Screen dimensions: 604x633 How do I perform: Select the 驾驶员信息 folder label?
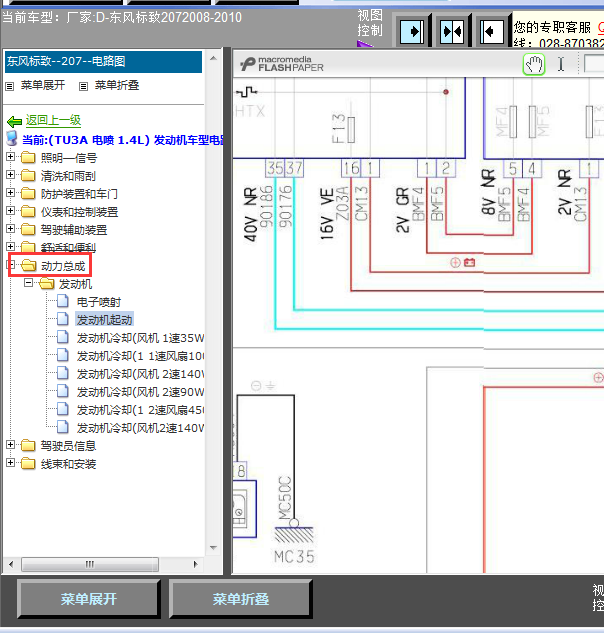click(x=68, y=446)
